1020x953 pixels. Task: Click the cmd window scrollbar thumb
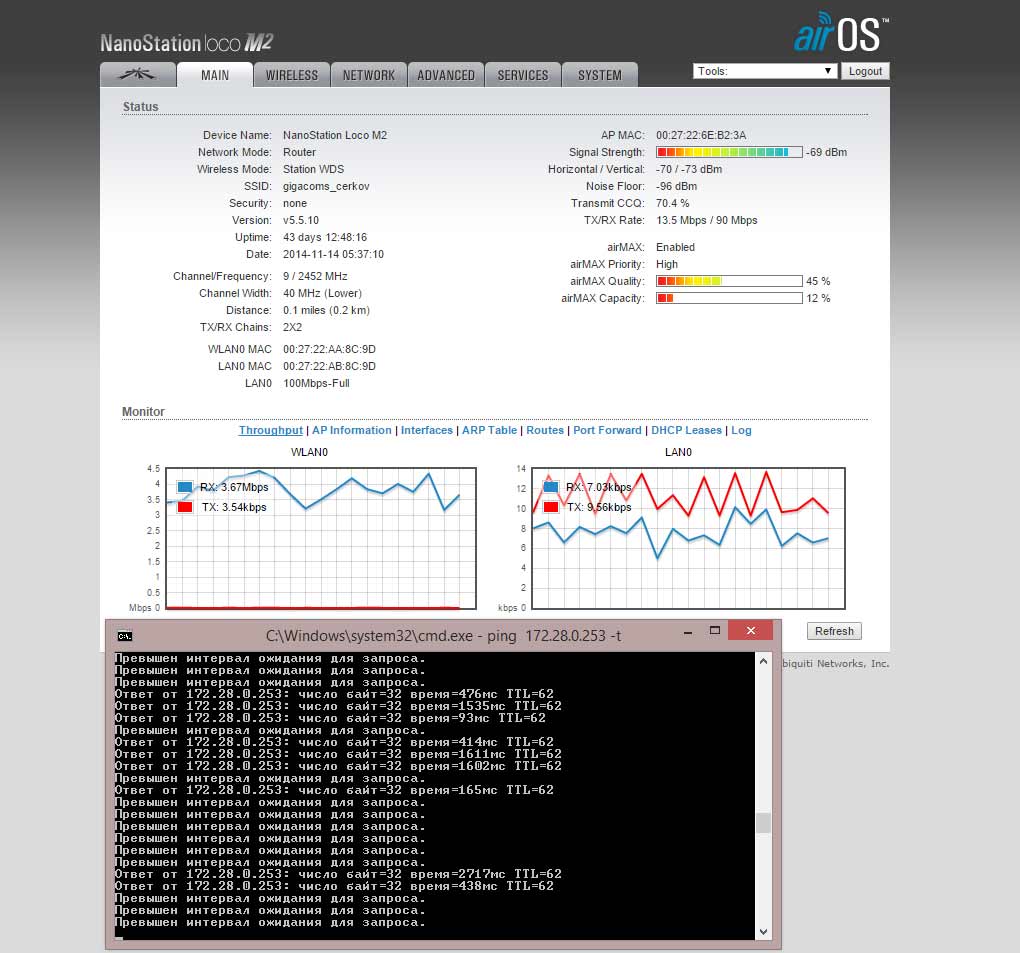[763, 823]
